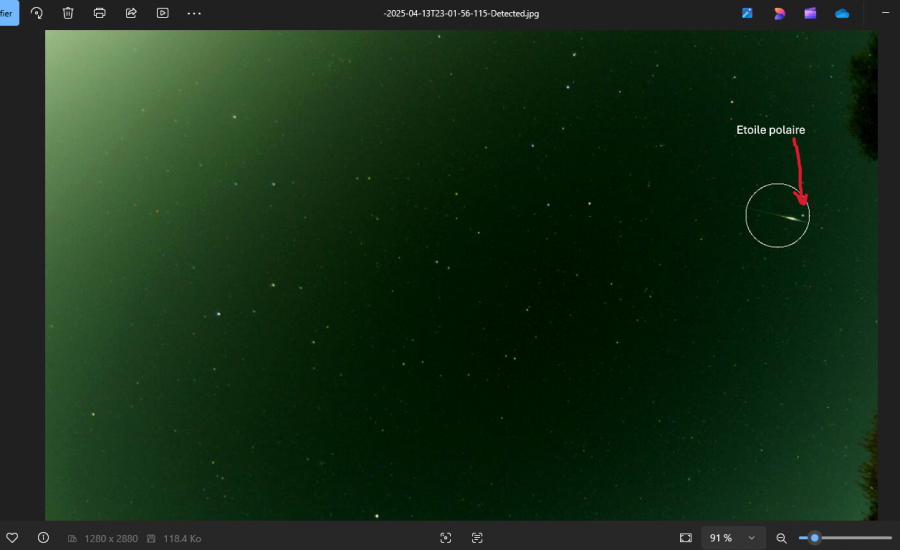Launch Microsoft Designer from the top bar
The width and height of the screenshot is (900, 550).
(x=779, y=13)
